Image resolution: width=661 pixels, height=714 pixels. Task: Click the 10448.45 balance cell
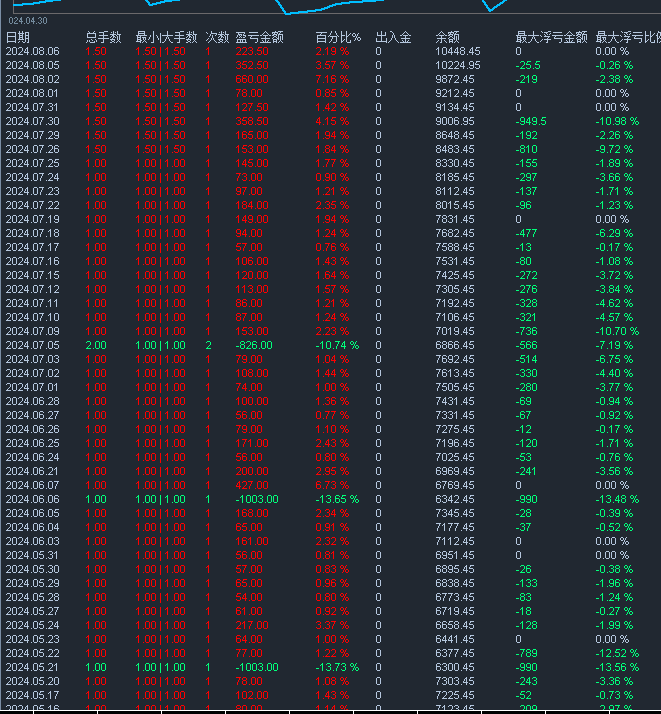click(458, 51)
